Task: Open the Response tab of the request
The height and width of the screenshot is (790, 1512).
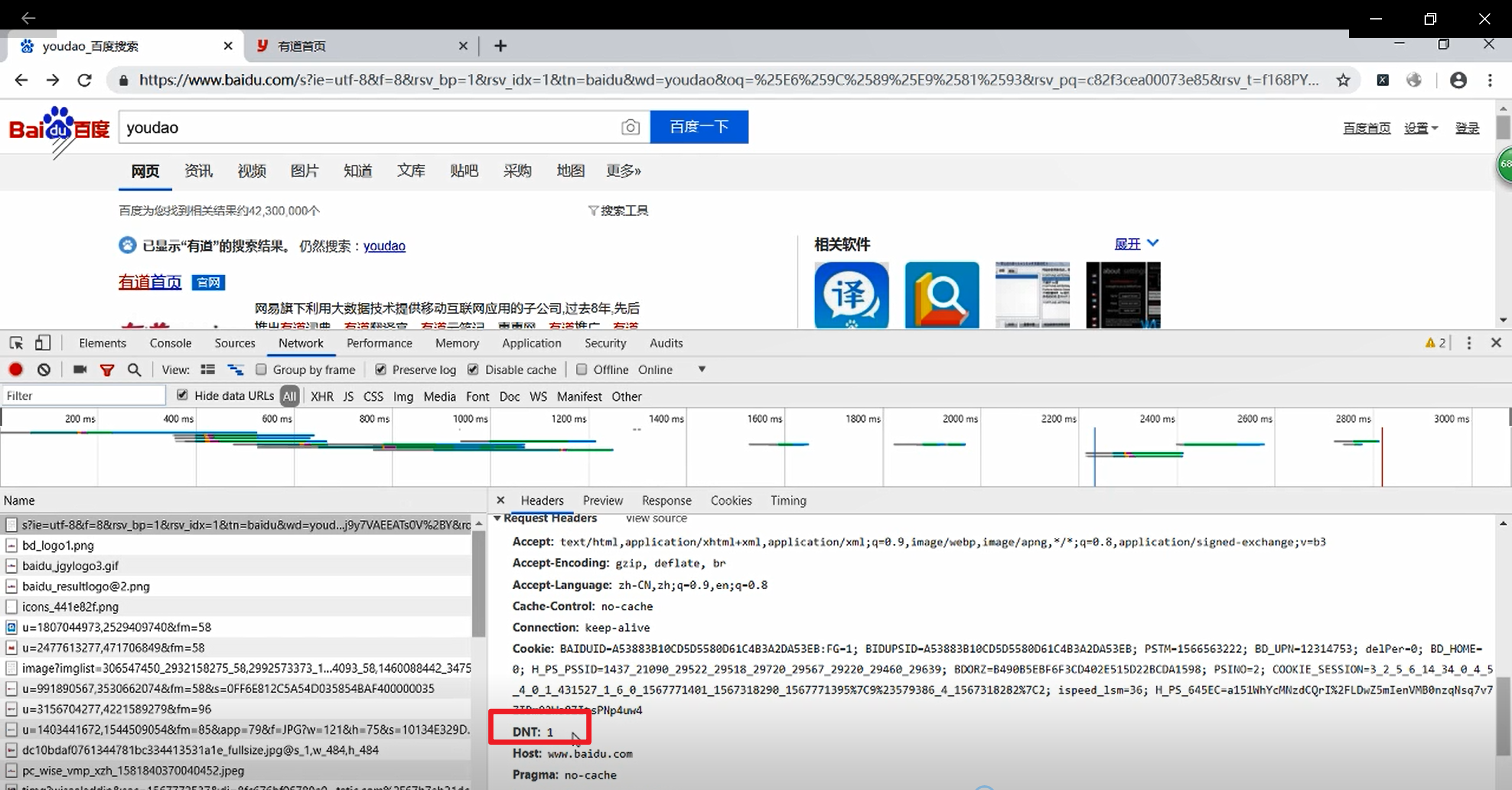Action: click(x=666, y=501)
